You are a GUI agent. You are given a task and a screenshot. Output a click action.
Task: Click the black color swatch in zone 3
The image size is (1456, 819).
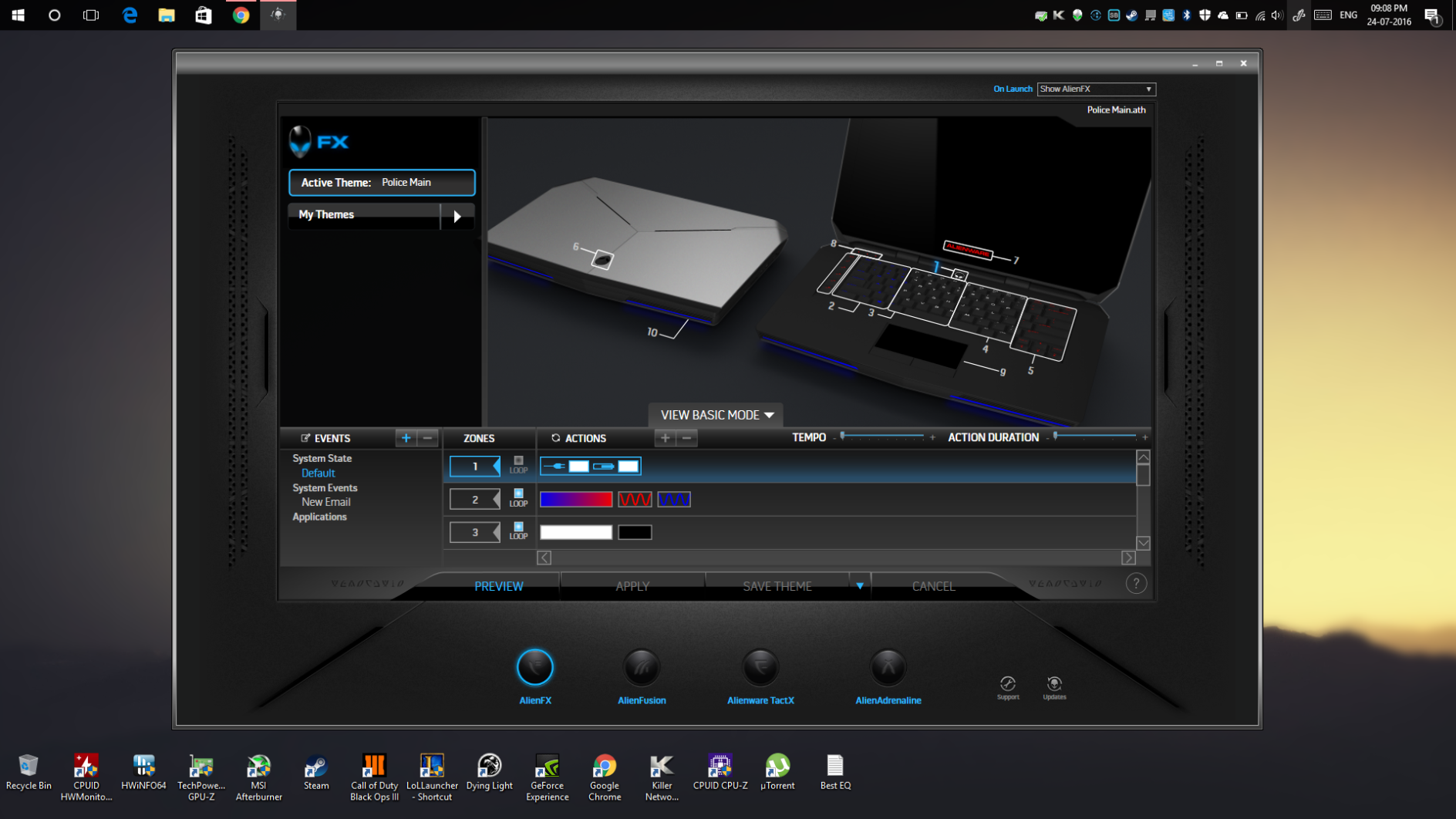[635, 533]
